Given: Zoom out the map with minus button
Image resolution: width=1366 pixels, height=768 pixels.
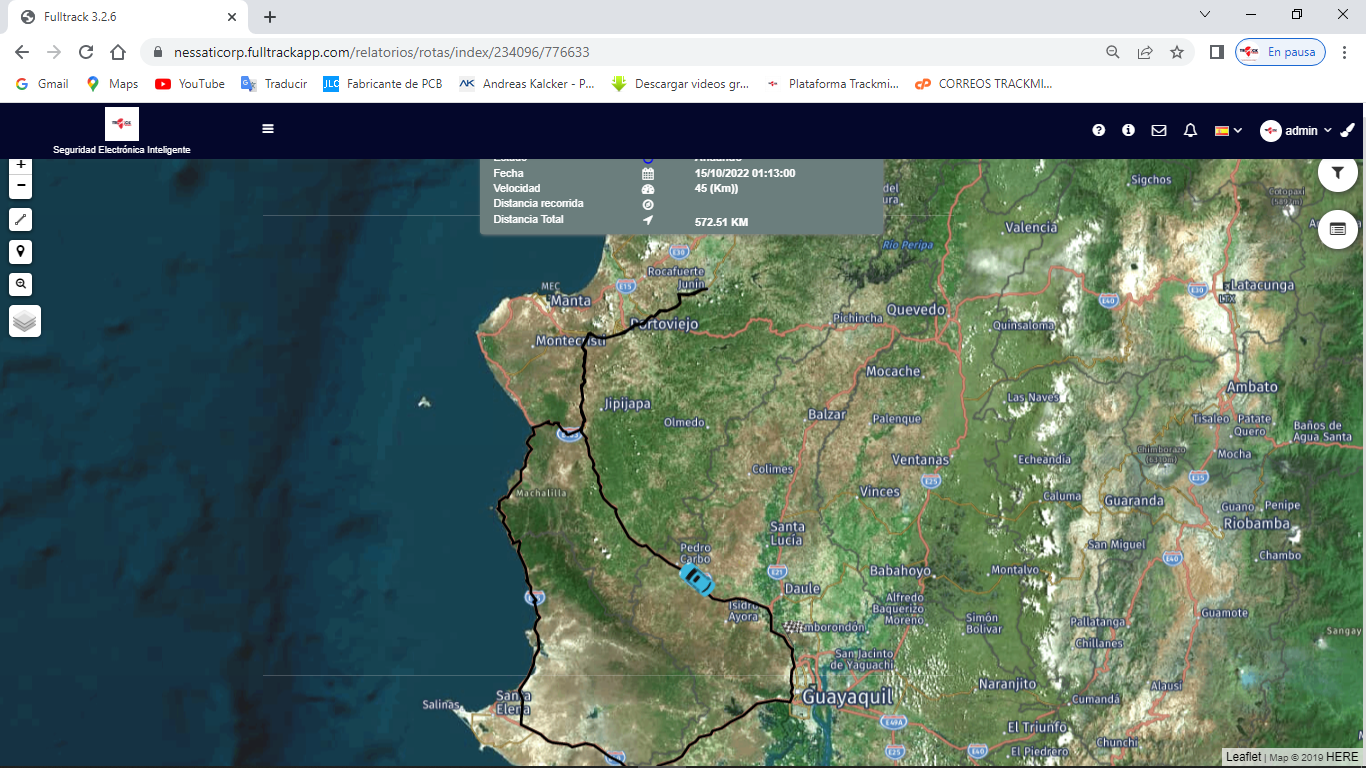Looking at the screenshot, I should (21, 187).
